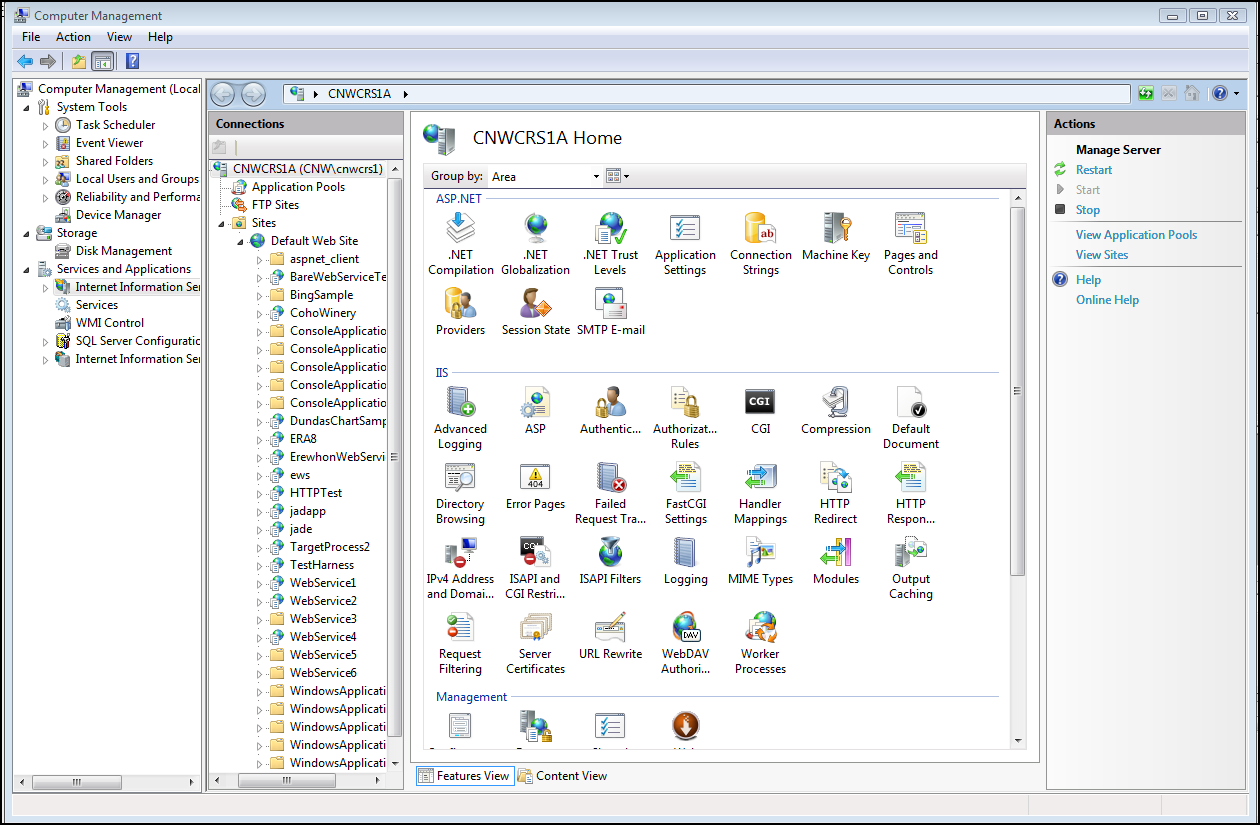Collapse the Storage tree node
1260x825 pixels.
[x=27, y=233]
